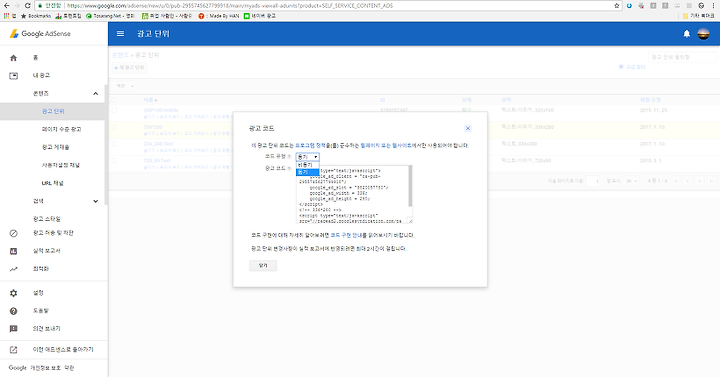Select Ad units in the sidebar
The image size is (720, 377).
53,112
